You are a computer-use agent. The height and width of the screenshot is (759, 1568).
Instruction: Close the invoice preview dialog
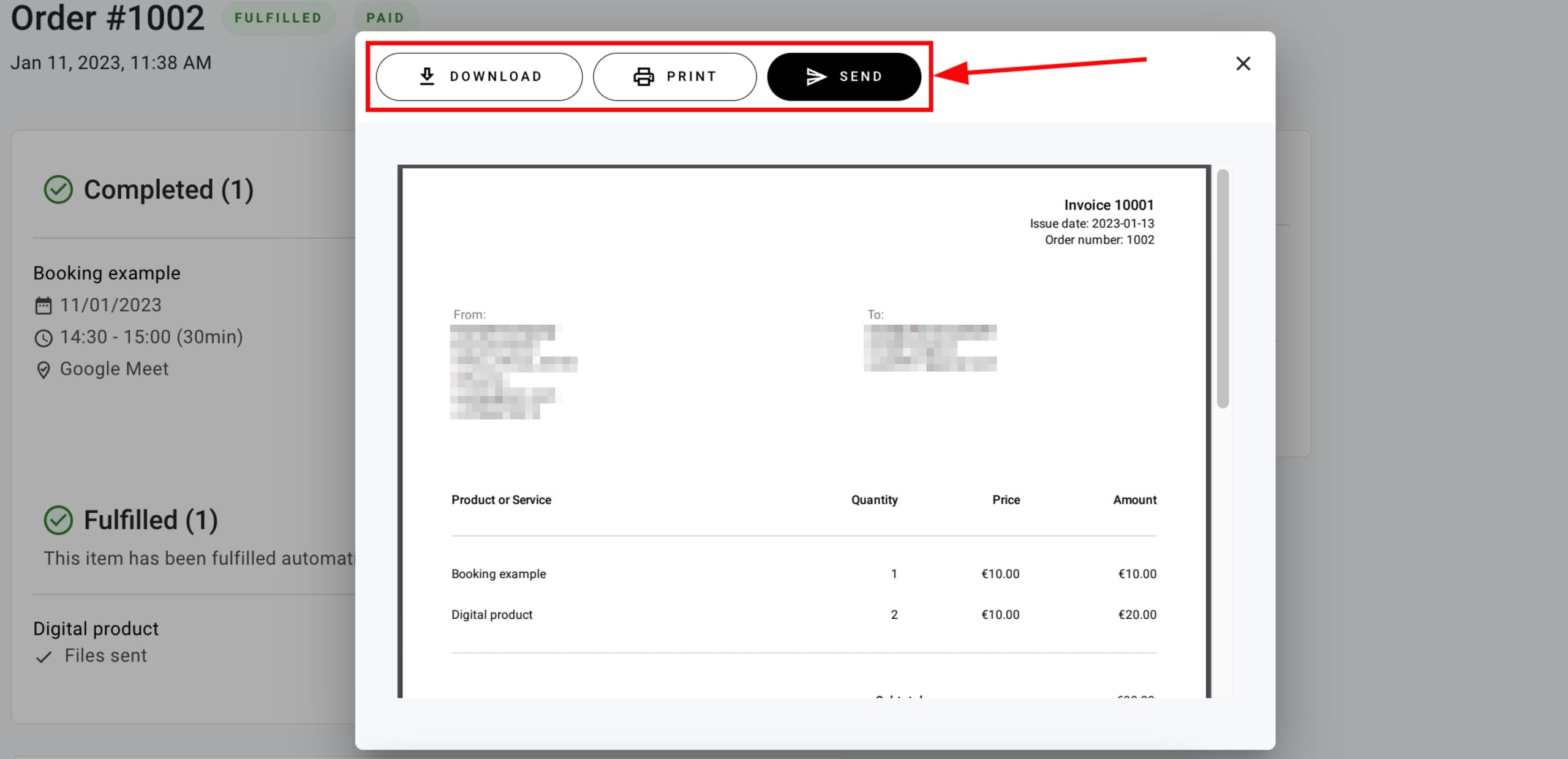[1243, 63]
